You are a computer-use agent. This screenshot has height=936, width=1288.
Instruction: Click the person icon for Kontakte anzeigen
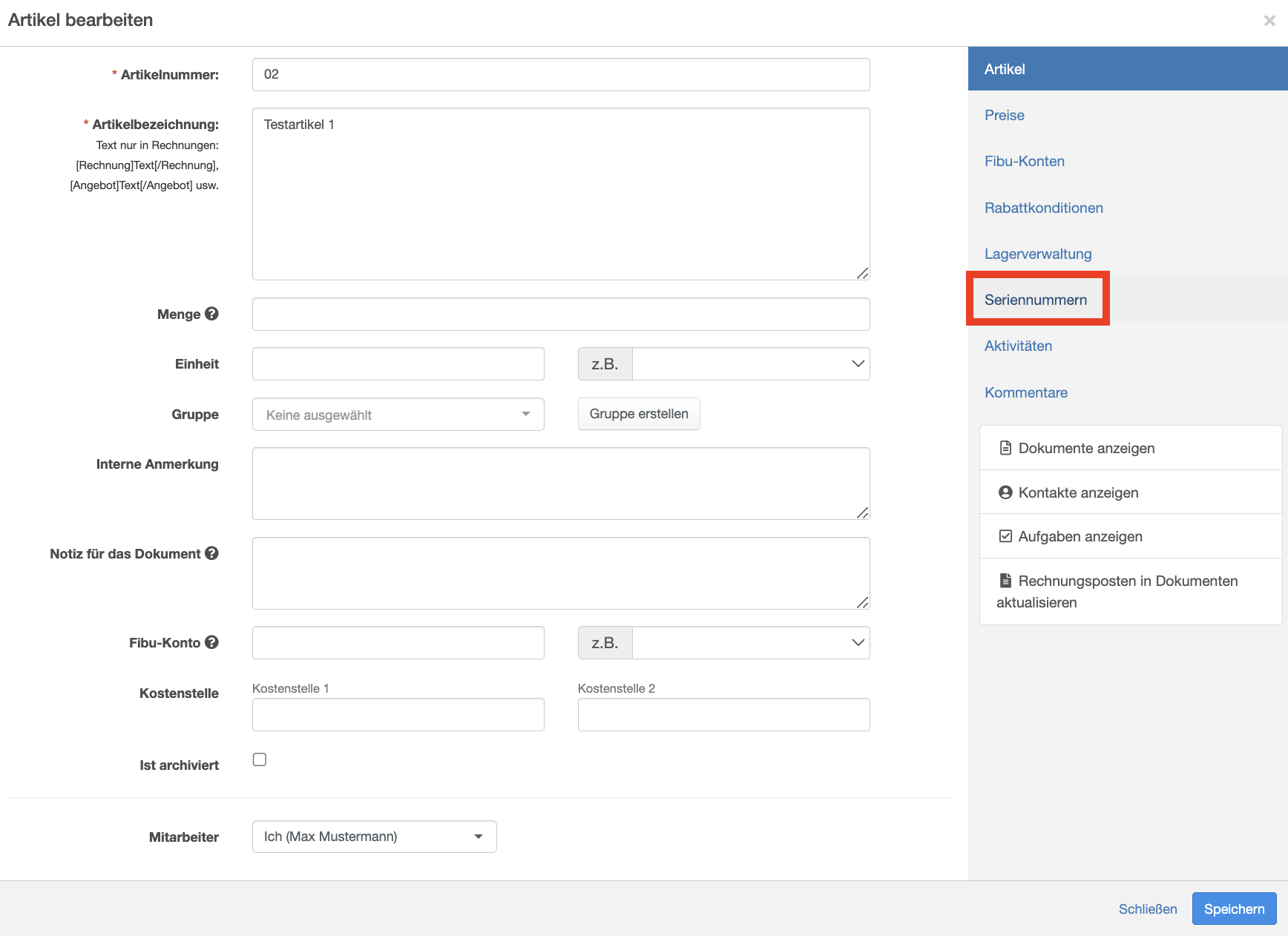[1005, 492]
